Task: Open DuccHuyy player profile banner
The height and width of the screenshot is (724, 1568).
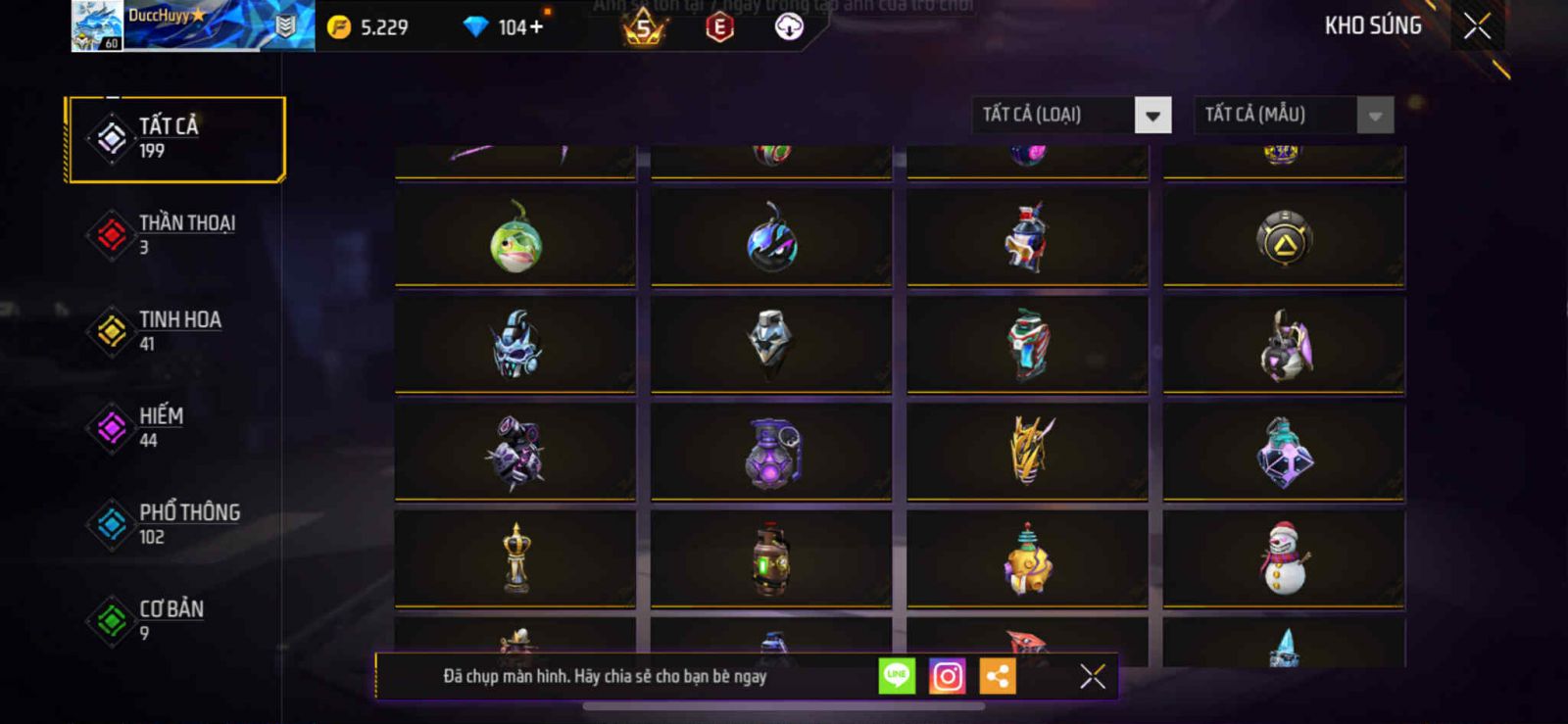Action: 193,25
